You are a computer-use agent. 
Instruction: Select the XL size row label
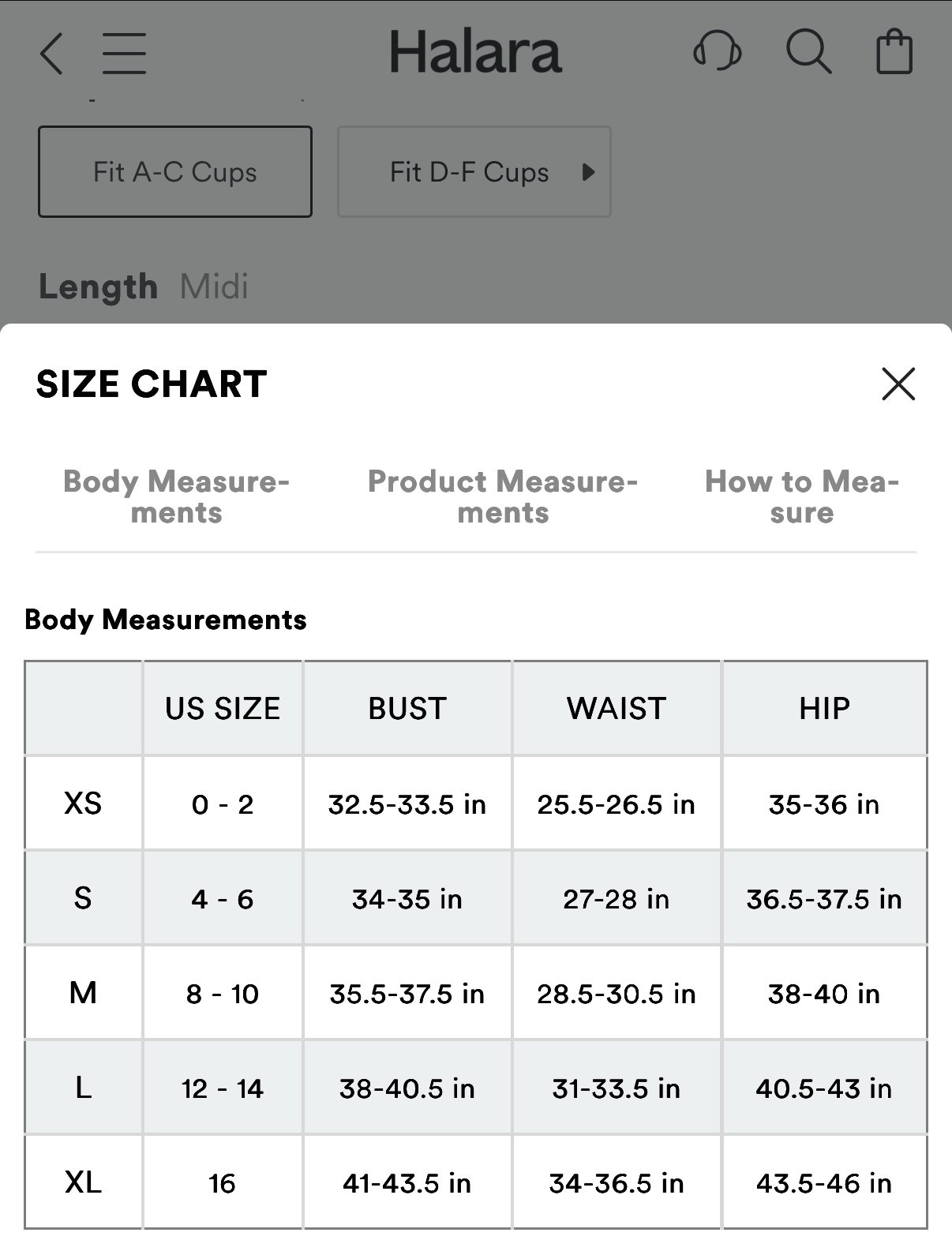pos(83,1182)
